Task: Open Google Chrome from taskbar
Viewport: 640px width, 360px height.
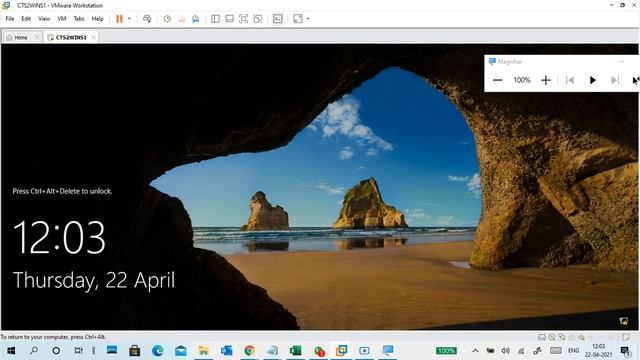Action: (x=249, y=351)
